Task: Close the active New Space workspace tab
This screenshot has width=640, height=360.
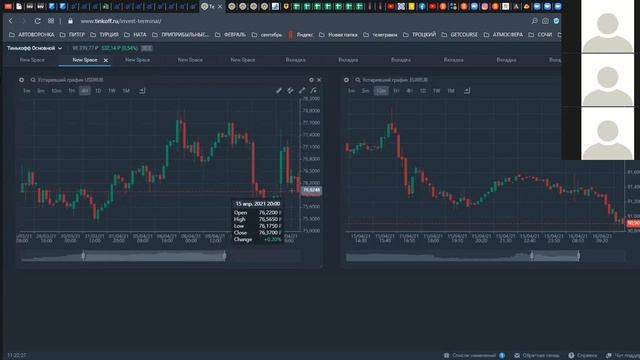Action: coord(106,60)
